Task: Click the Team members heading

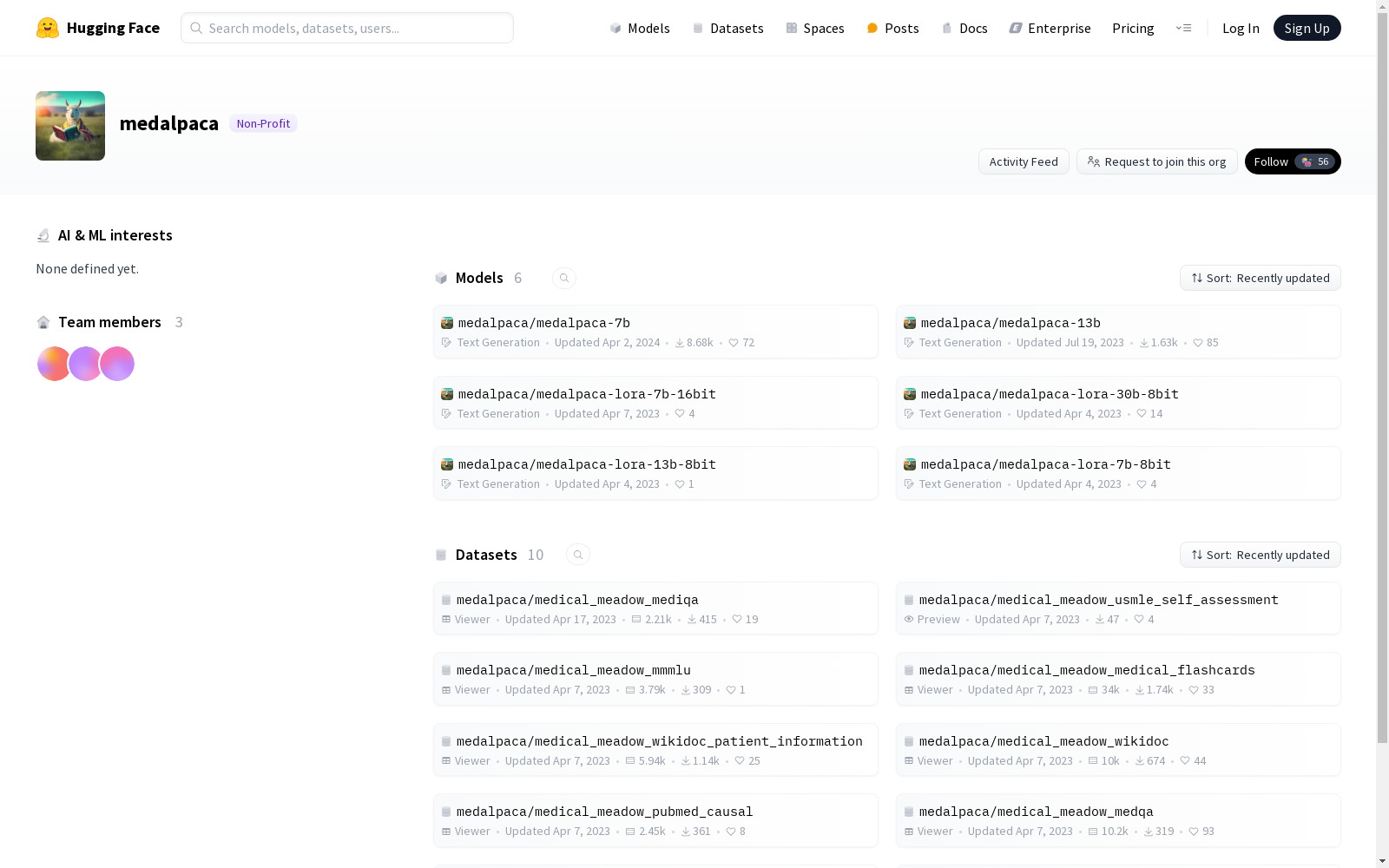Action: point(109,322)
